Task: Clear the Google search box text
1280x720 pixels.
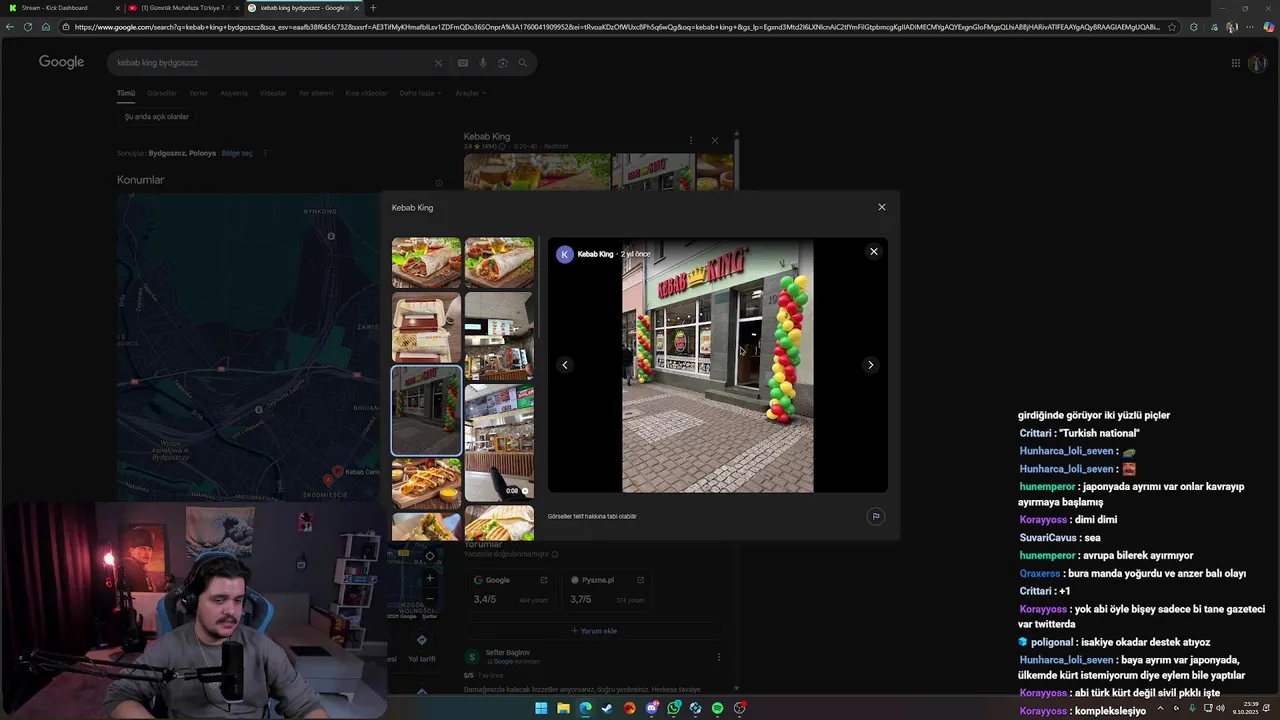Action: tap(438, 63)
